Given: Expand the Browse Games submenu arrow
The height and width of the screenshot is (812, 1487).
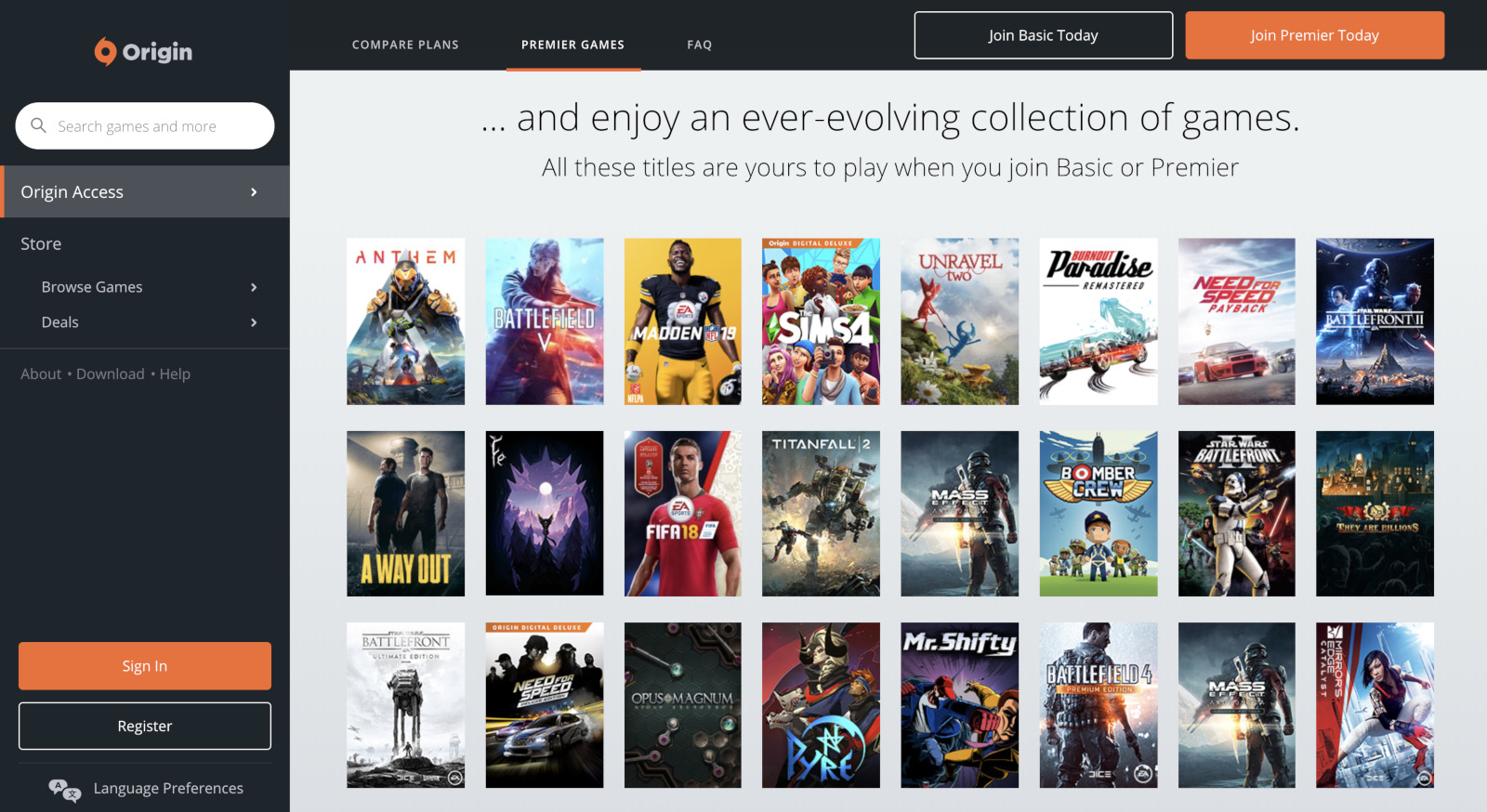Looking at the screenshot, I should (254, 288).
